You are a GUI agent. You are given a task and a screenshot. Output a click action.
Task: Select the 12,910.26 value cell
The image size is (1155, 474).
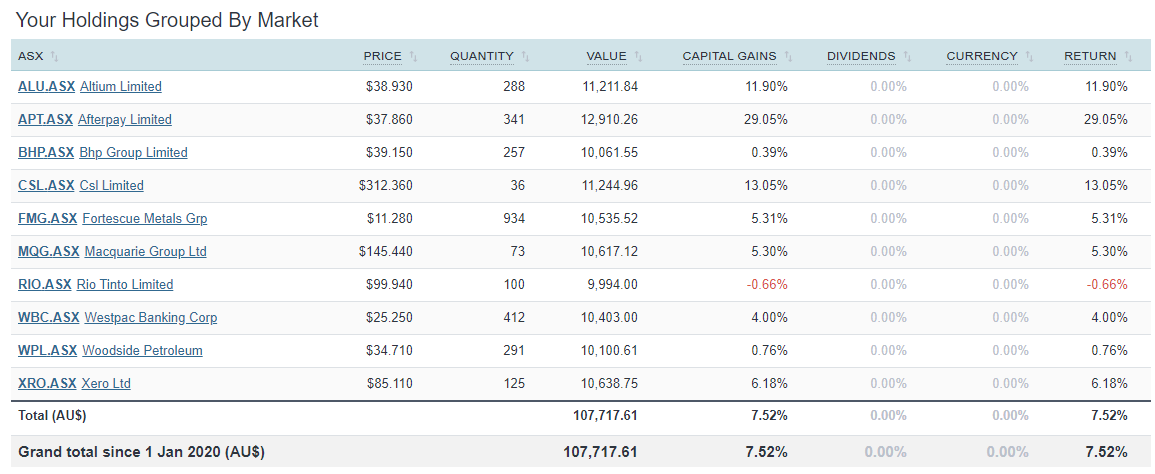tap(610, 119)
